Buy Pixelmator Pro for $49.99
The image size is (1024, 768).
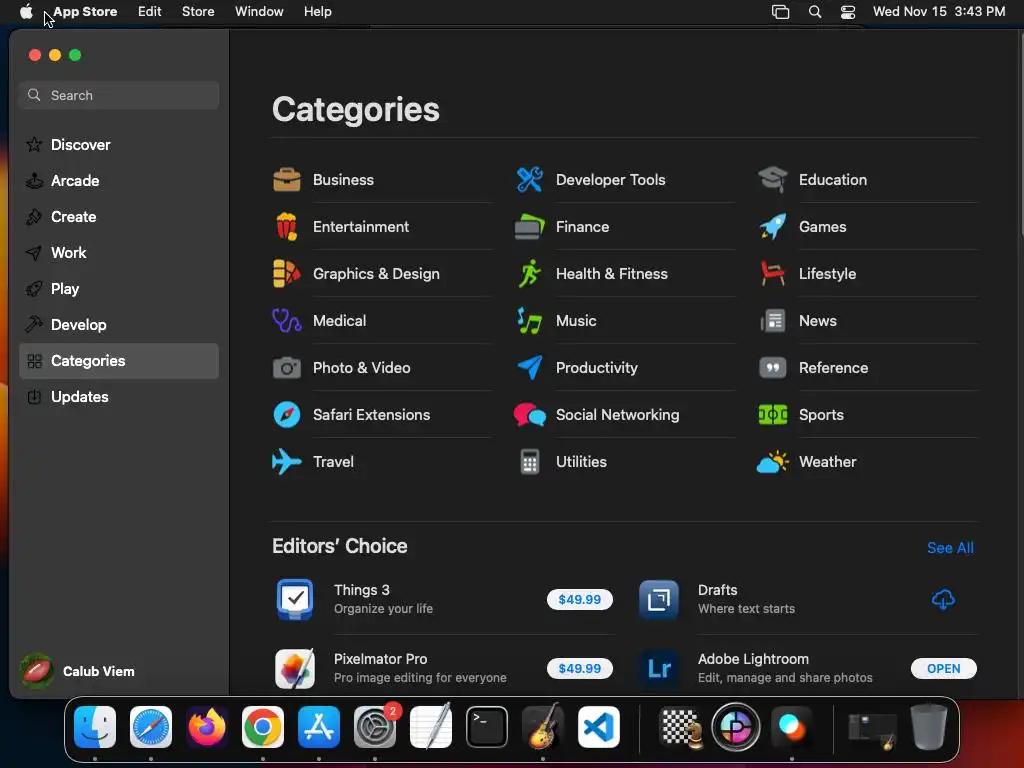(580, 669)
